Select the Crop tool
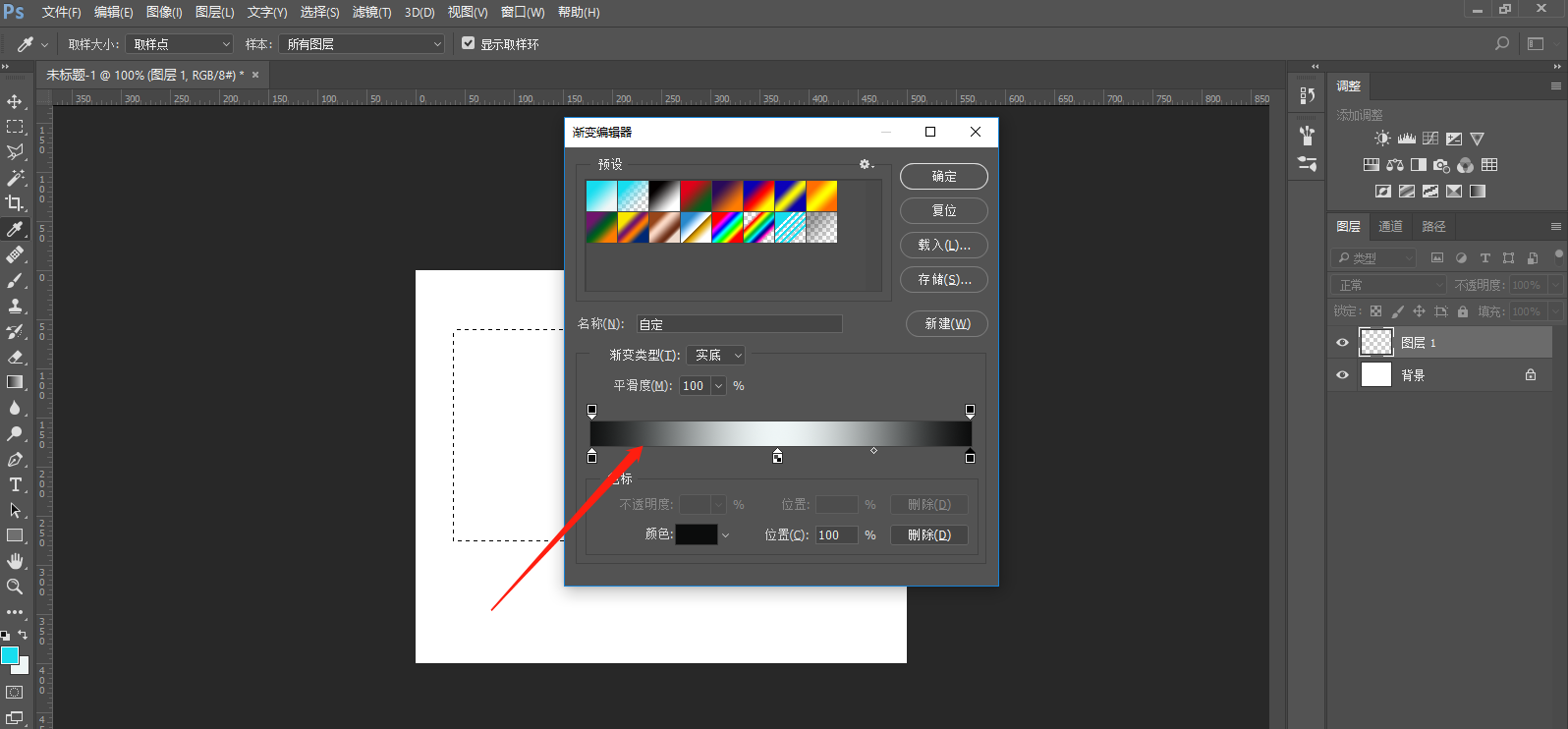Image resolution: width=1568 pixels, height=729 pixels. coord(15,203)
